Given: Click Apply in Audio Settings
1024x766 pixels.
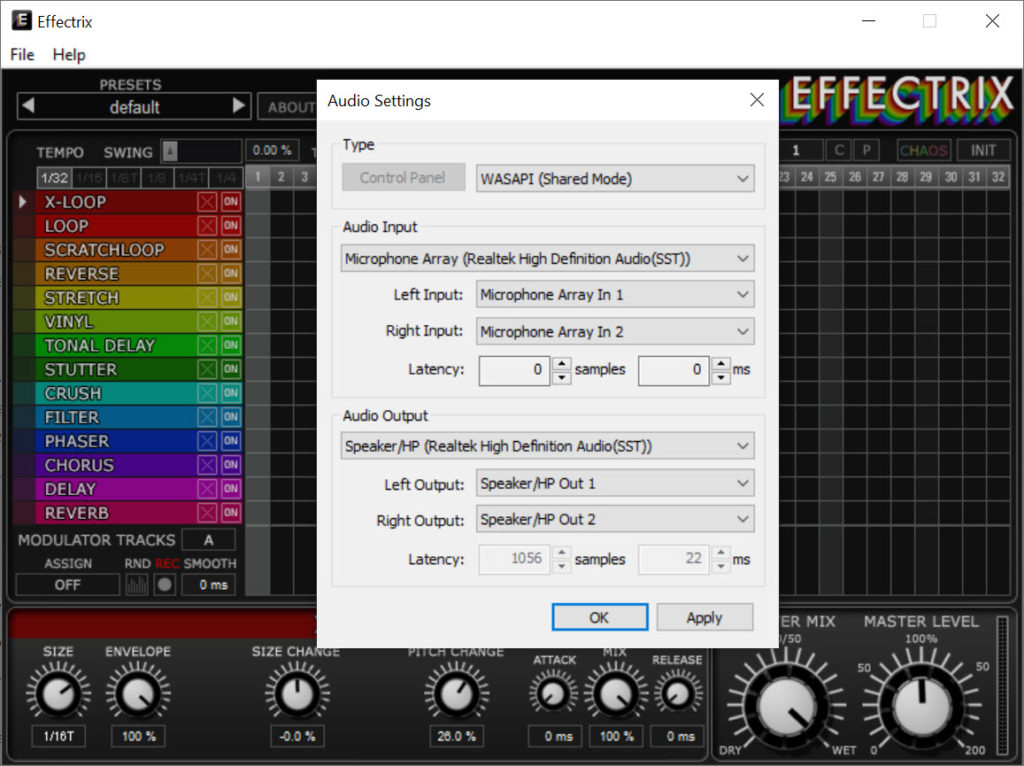Looking at the screenshot, I should pos(705,617).
